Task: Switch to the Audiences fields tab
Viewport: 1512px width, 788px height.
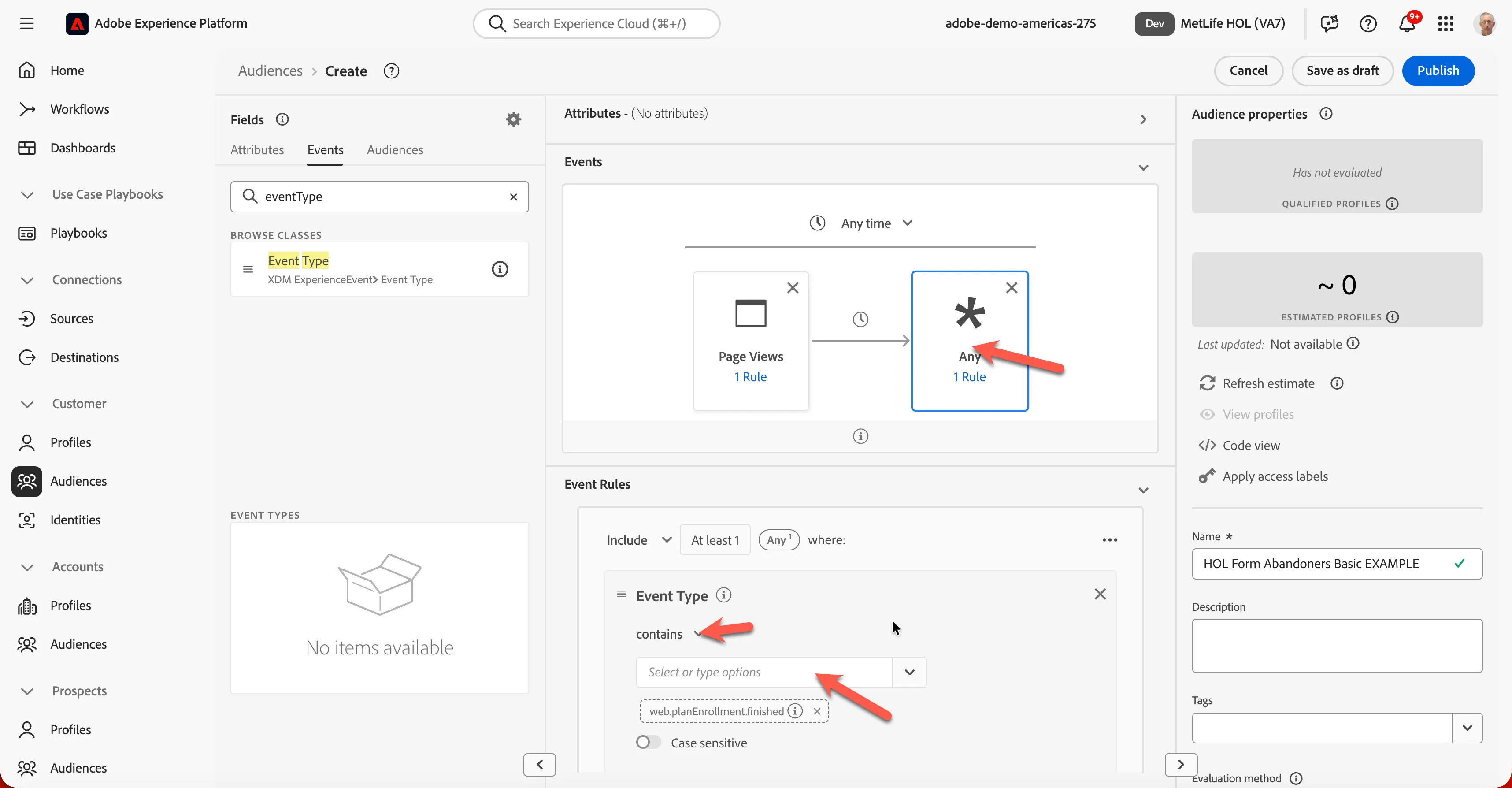Action: click(395, 150)
